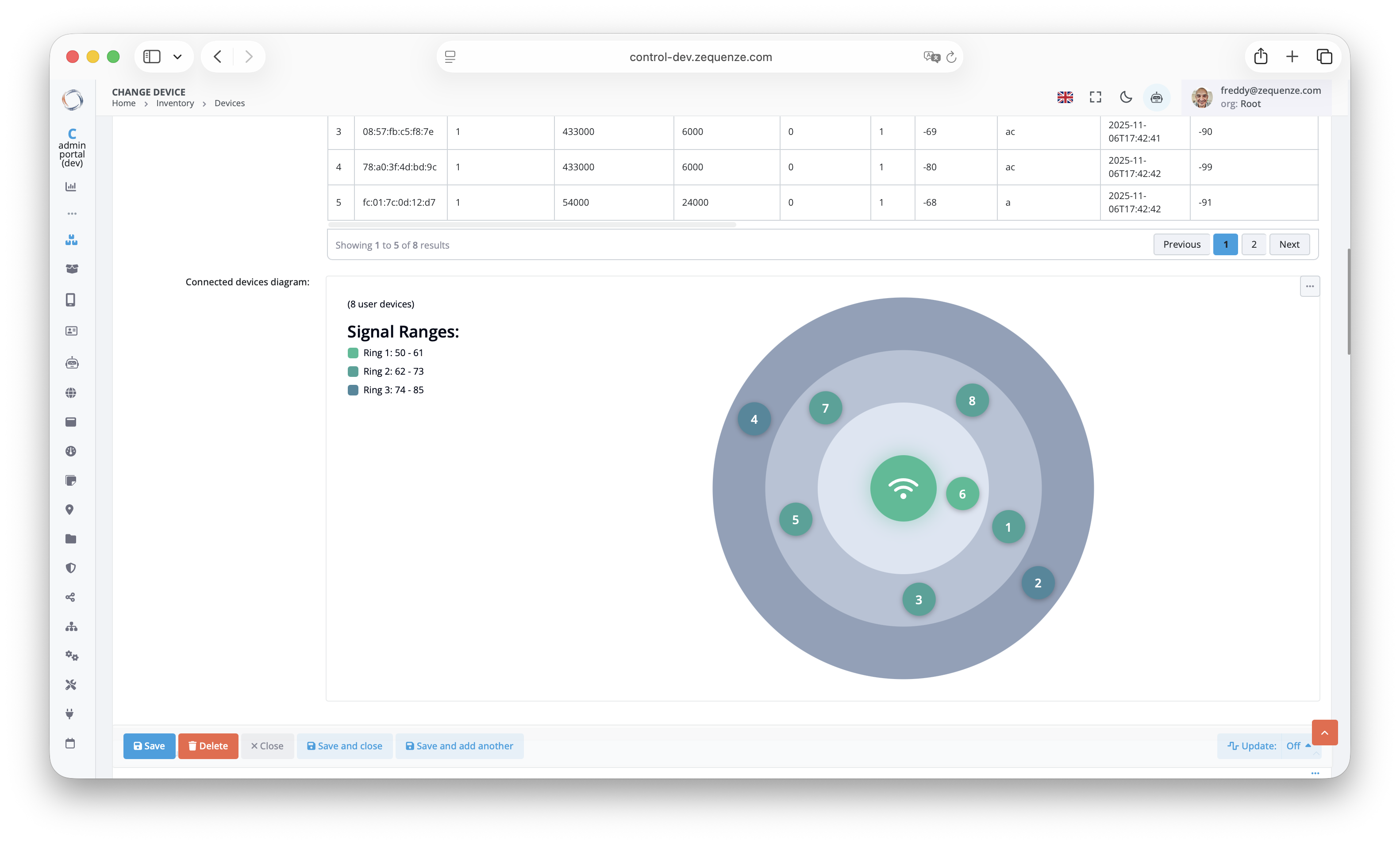1400x844 pixels.
Task: Open the robot assistant icon in header
Action: [x=1156, y=98]
